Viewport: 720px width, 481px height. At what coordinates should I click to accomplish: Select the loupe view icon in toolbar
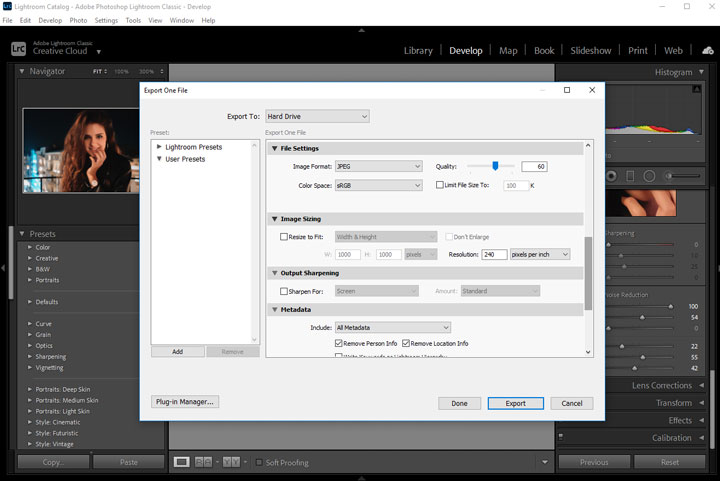[181, 462]
